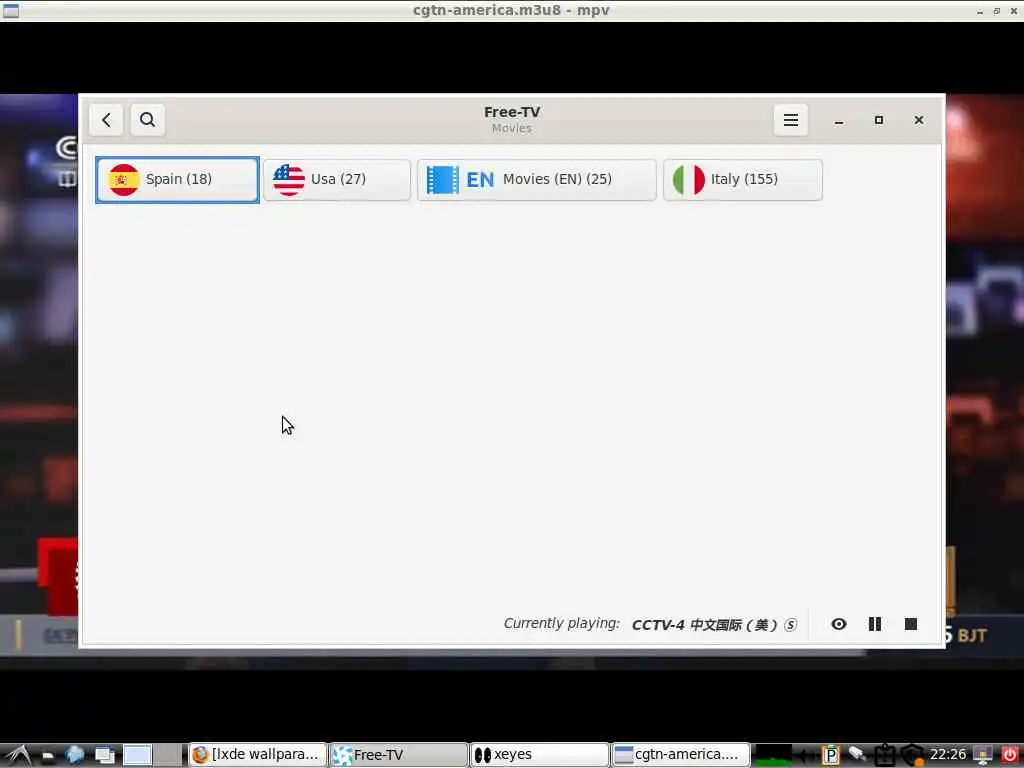This screenshot has width=1024, height=768.
Task: Click the clipboard tray icon
Action: pos(884,756)
